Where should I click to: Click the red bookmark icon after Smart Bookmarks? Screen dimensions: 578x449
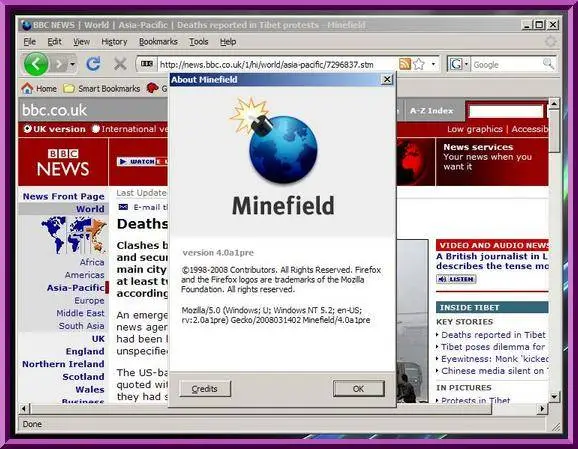pos(152,88)
